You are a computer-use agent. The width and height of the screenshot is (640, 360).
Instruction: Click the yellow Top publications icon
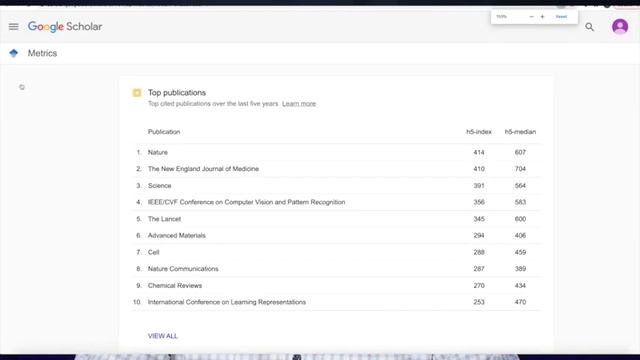click(137, 93)
